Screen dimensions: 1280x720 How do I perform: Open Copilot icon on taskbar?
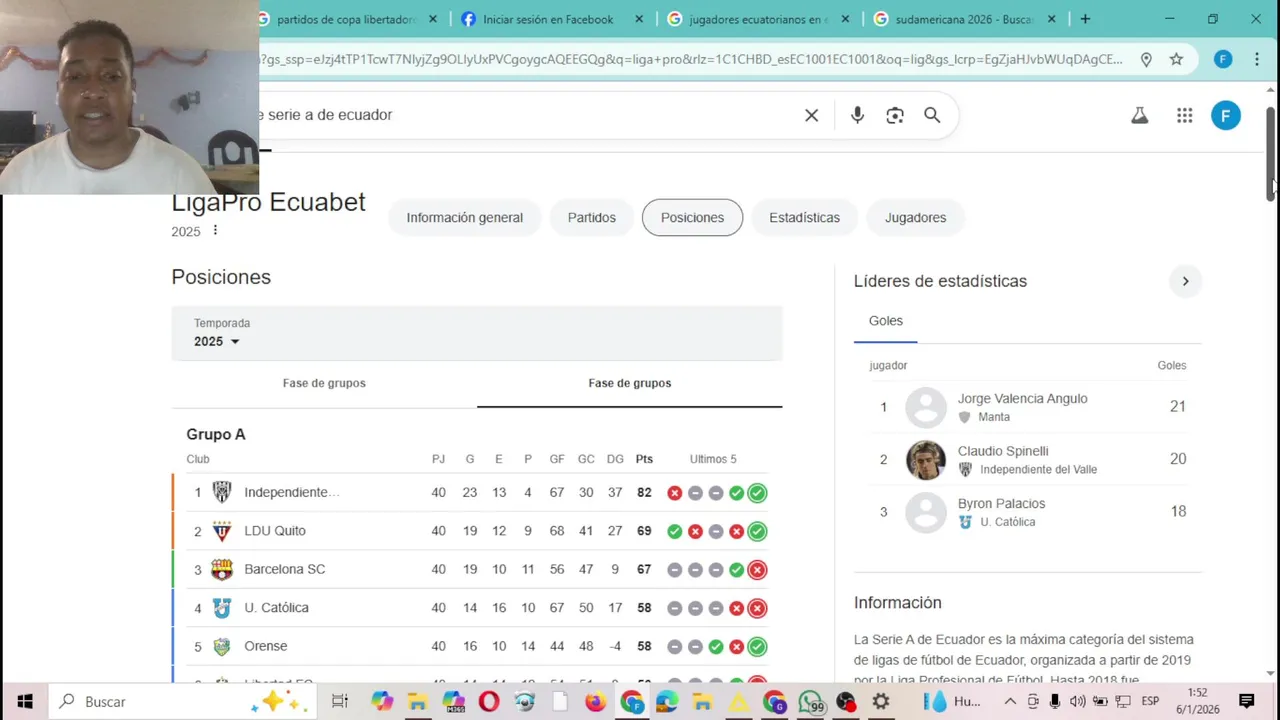tap(382, 702)
